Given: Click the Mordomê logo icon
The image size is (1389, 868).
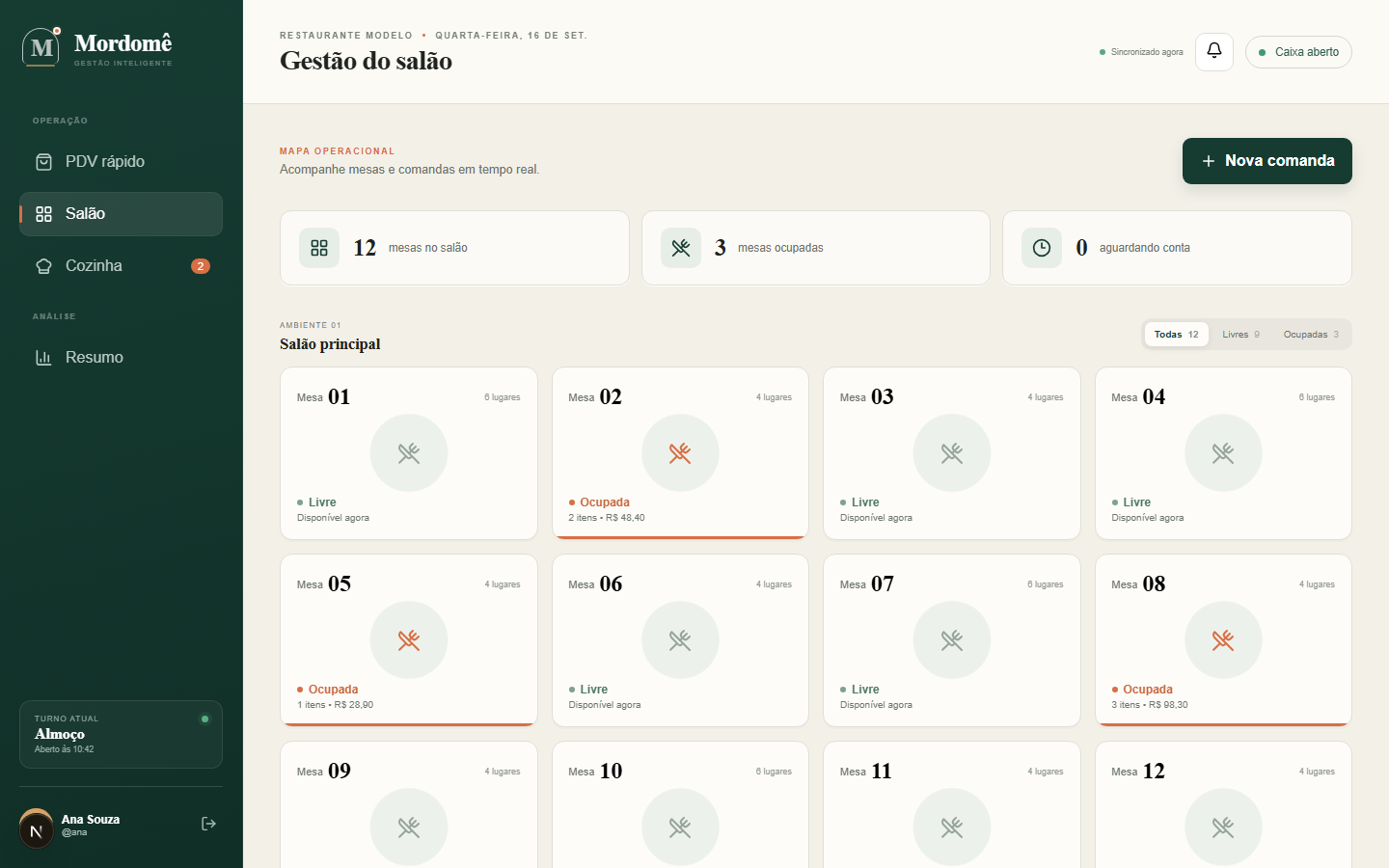Looking at the screenshot, I should pyautogui.click(x=41, y=47).
